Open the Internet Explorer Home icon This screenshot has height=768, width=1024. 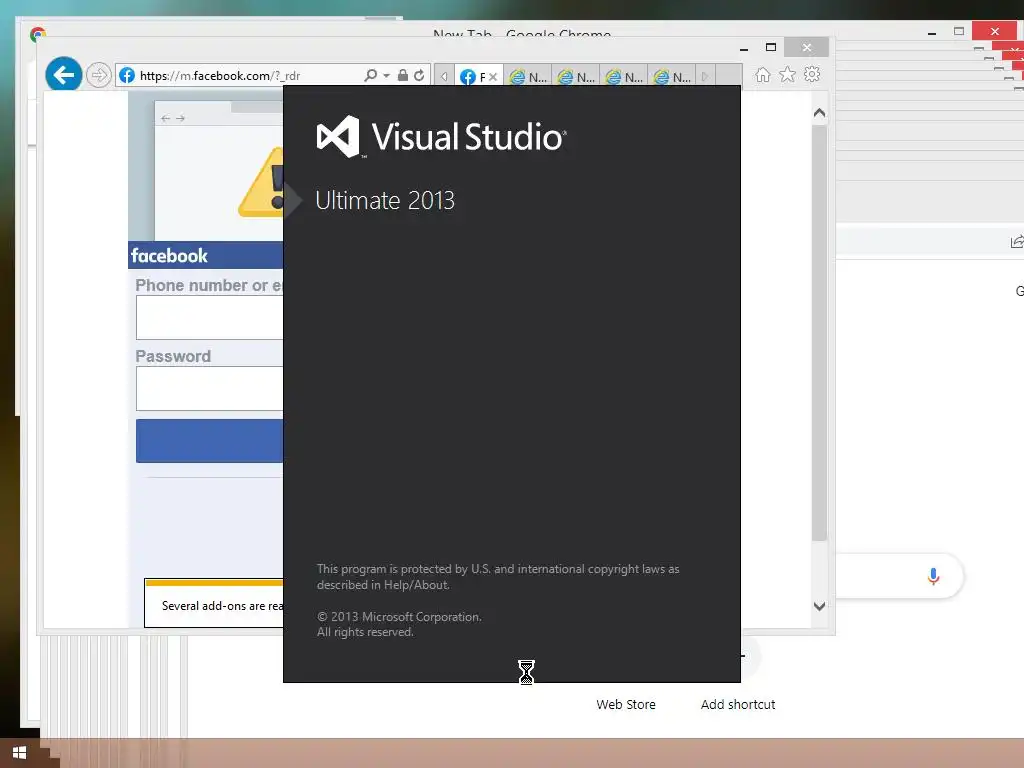tap(762, 74)
